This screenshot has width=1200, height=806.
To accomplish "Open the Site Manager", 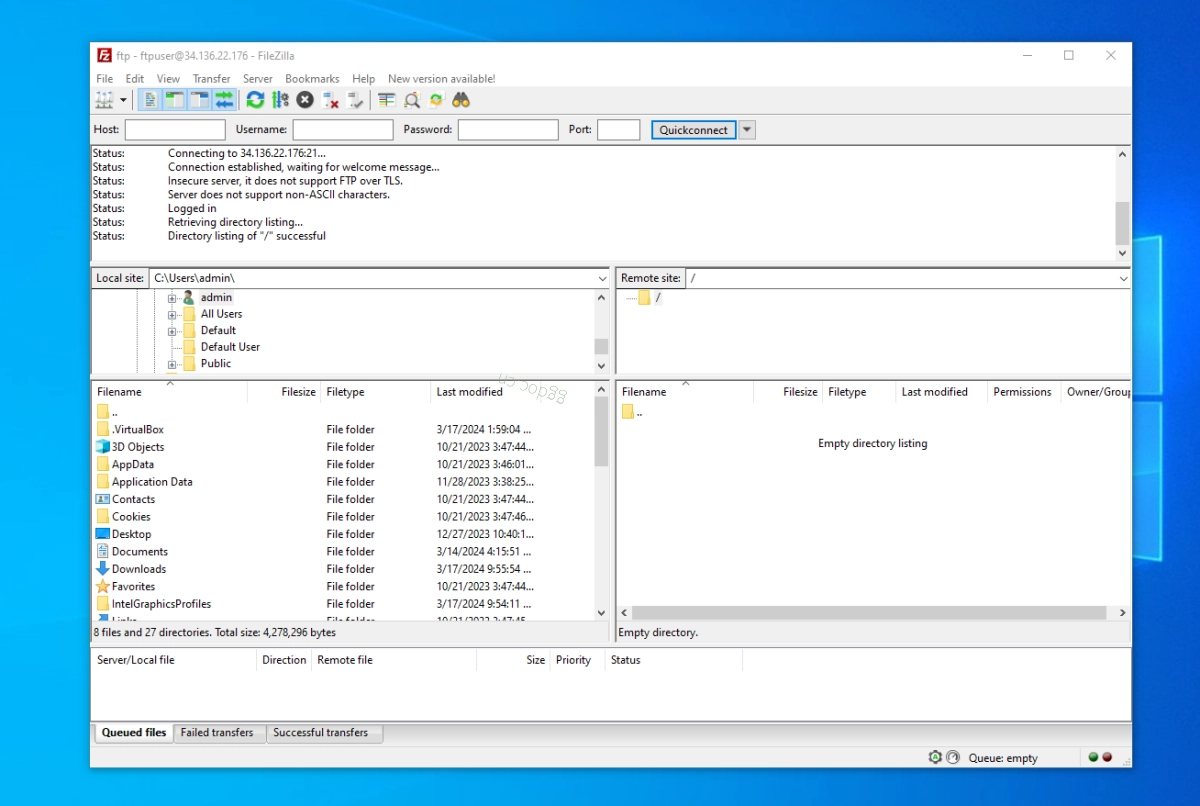I will click(x=104, y=100).
